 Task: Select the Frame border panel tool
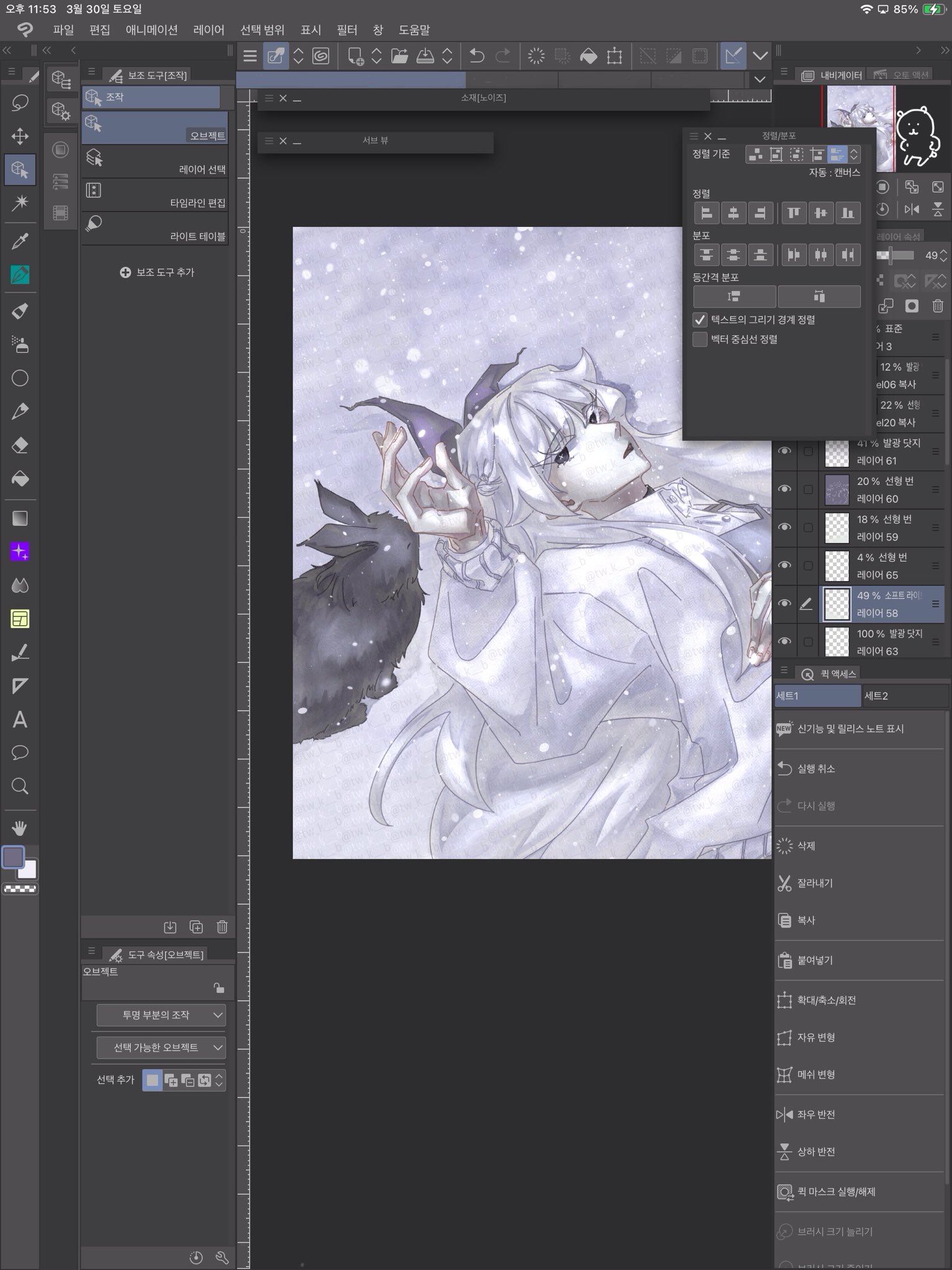20,618
